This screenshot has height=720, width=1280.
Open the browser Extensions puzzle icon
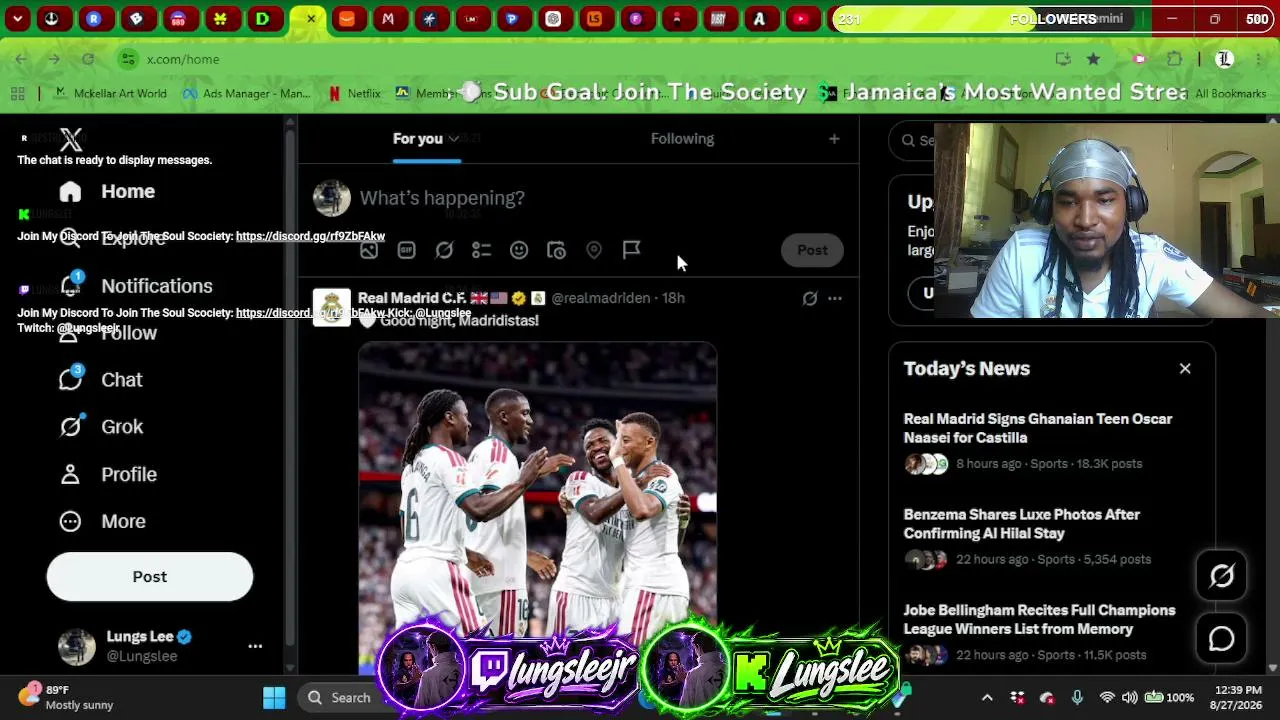[x=1174, y=59]
